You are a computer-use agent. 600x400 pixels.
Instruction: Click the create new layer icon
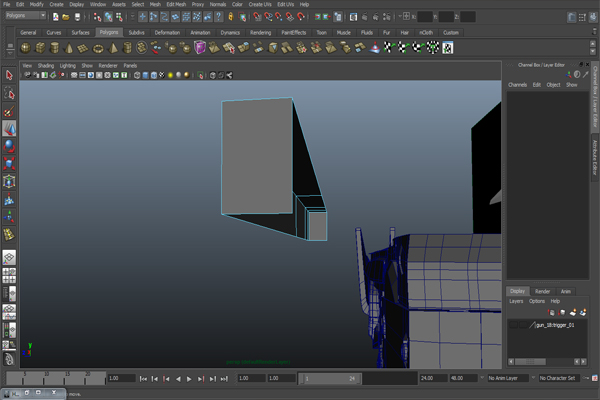point(573,312)
